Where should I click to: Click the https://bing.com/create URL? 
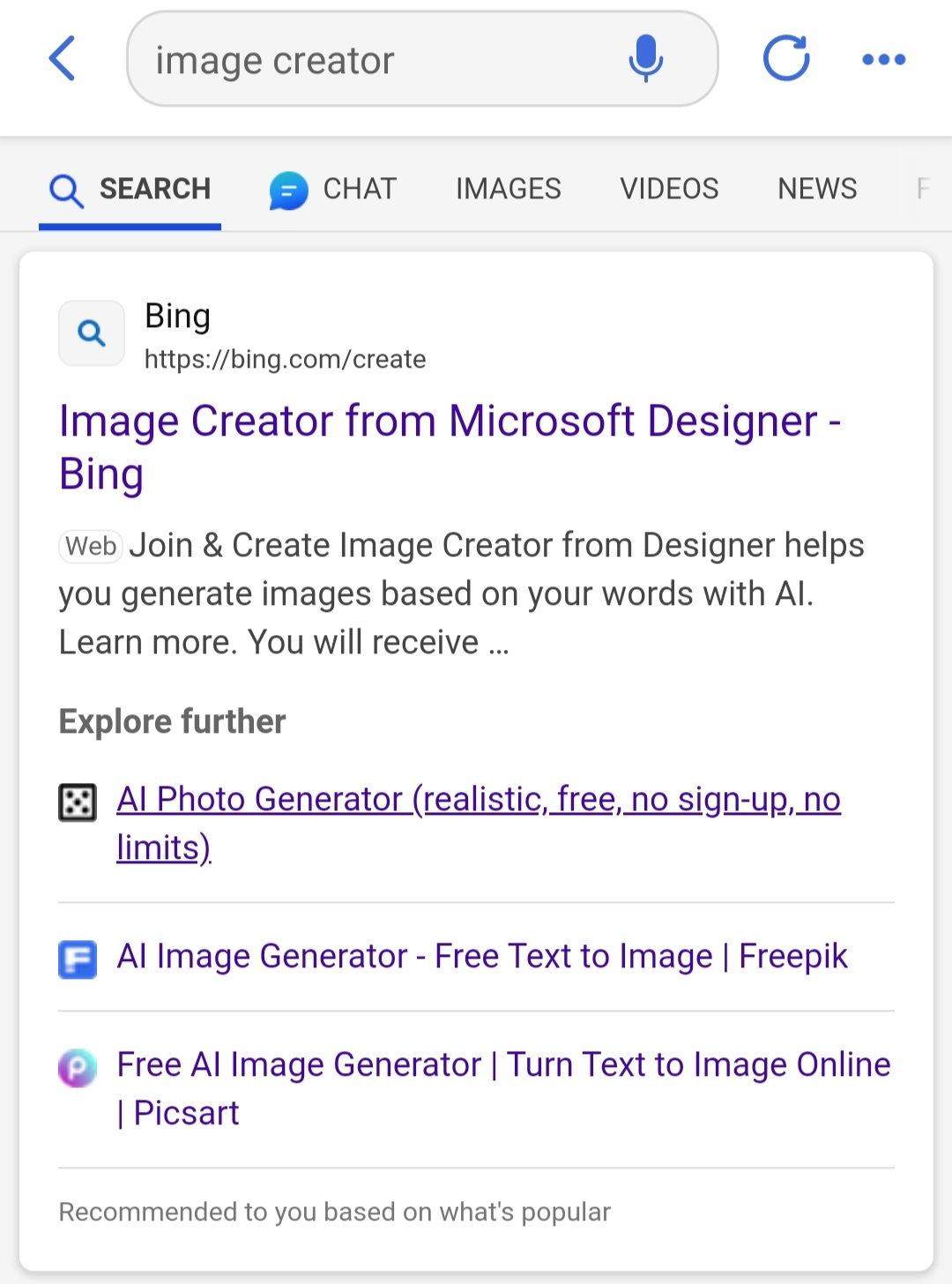click(285, 359)
